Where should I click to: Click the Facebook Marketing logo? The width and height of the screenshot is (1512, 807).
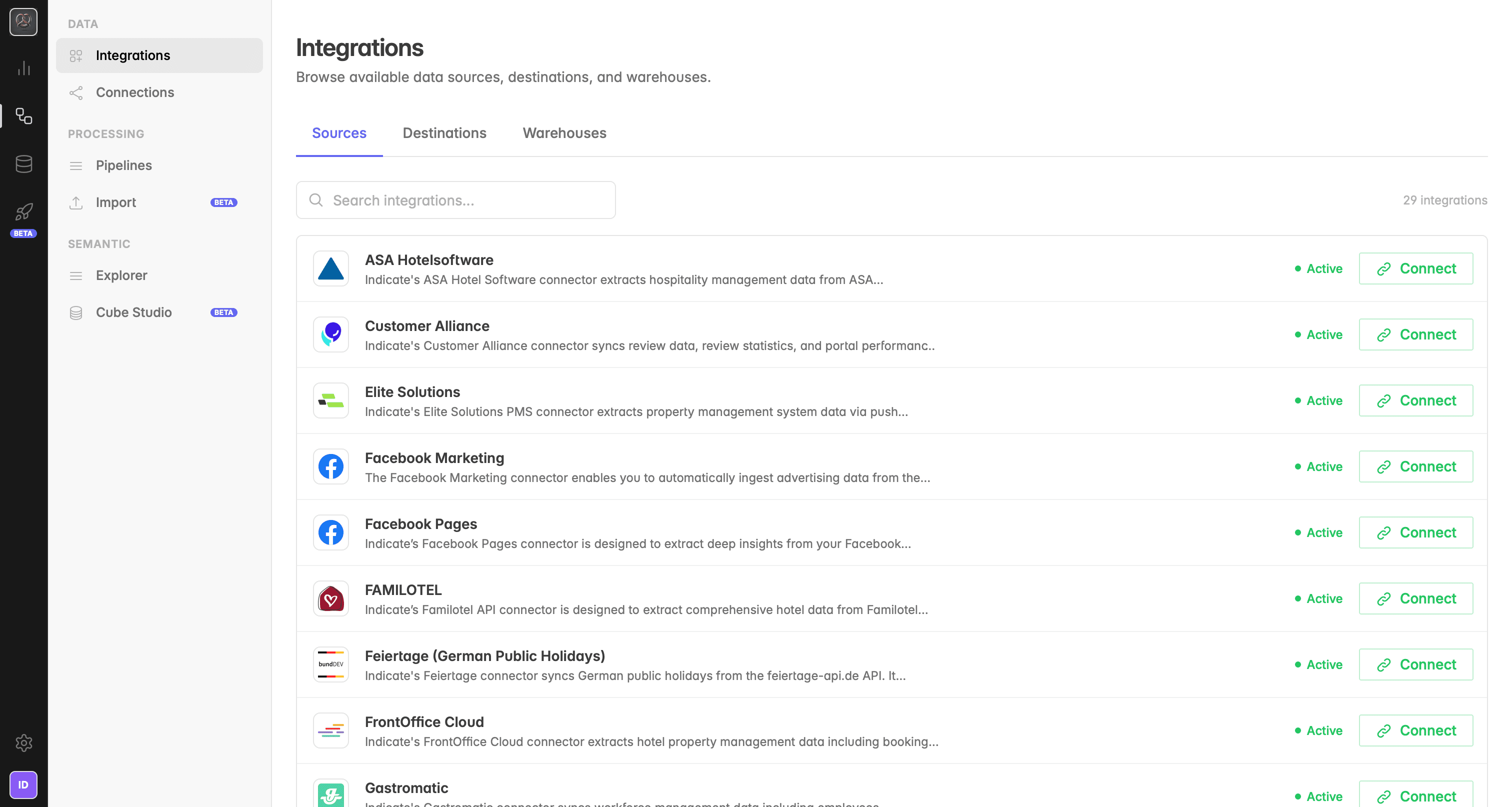[x=331, y=466]
